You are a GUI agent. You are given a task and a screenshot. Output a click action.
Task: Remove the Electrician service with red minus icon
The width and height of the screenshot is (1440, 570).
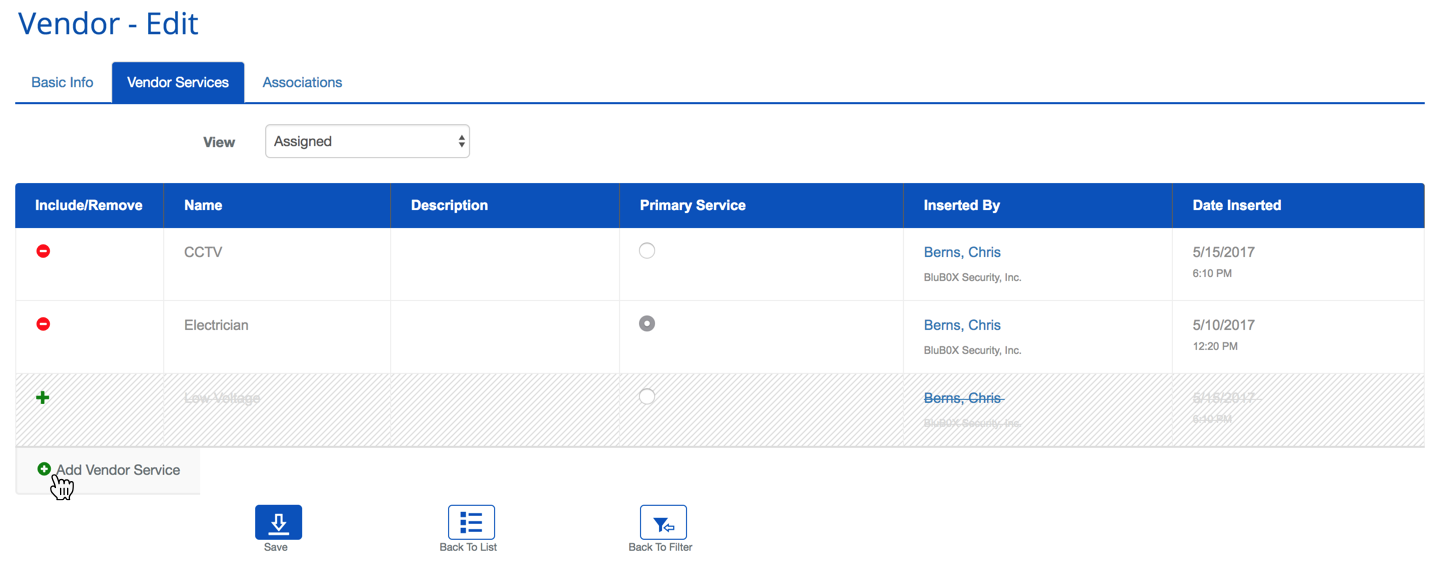43,324
